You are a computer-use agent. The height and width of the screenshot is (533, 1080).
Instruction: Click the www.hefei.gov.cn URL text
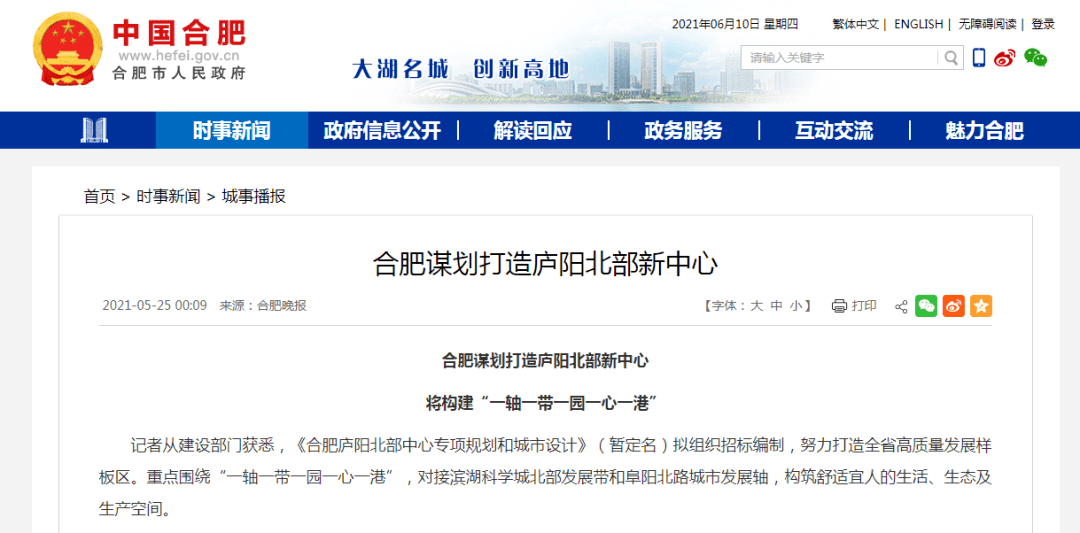(x=178, y=57)
